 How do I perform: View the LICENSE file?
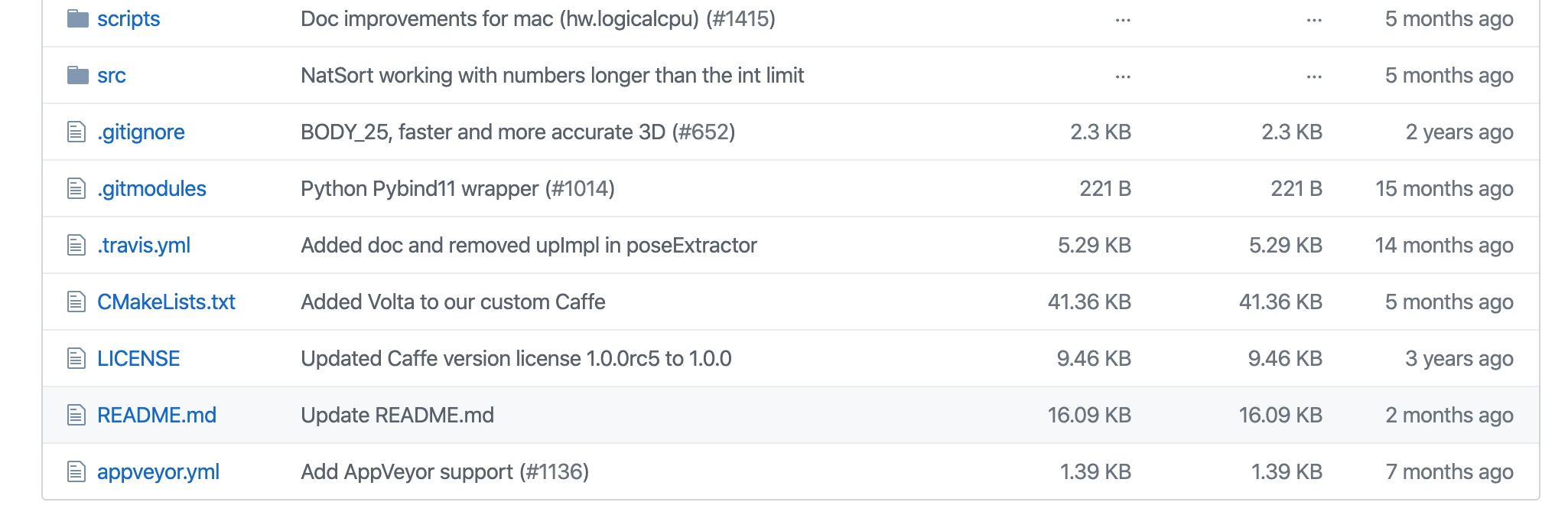click(x=138, y=358)
